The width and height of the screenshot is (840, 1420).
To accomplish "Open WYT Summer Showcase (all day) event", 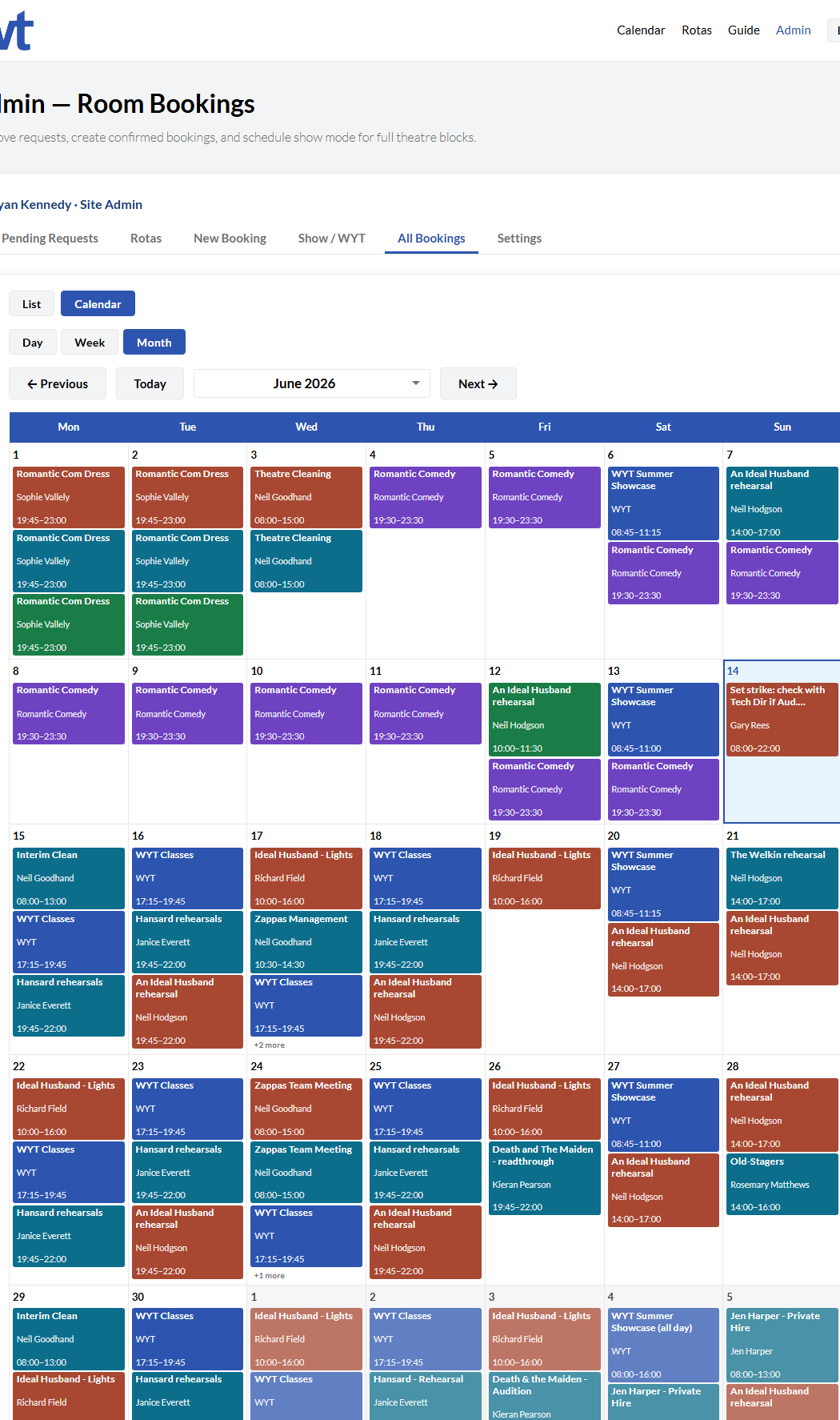I will 663,1345.
